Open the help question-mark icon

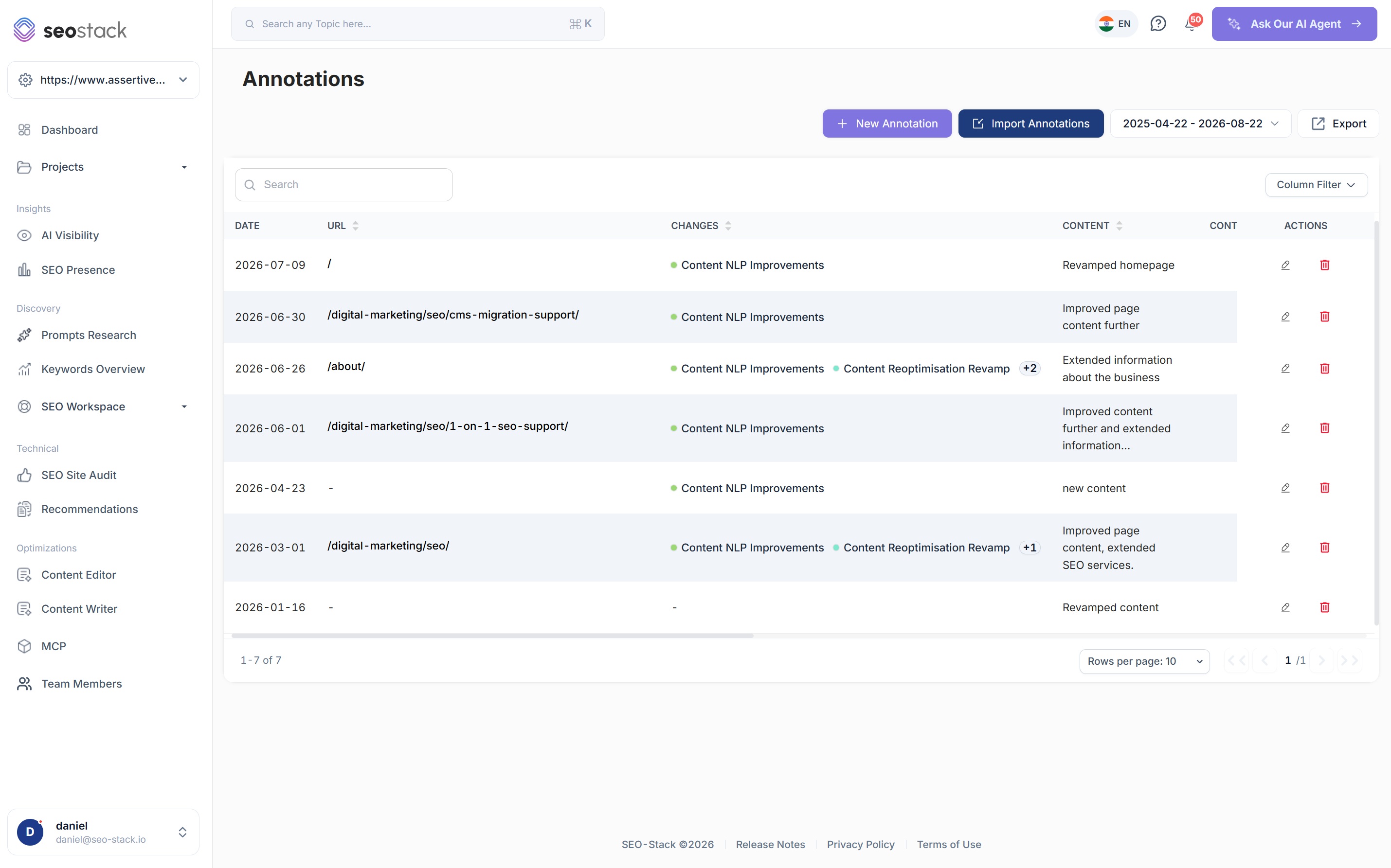(1158, 23)
